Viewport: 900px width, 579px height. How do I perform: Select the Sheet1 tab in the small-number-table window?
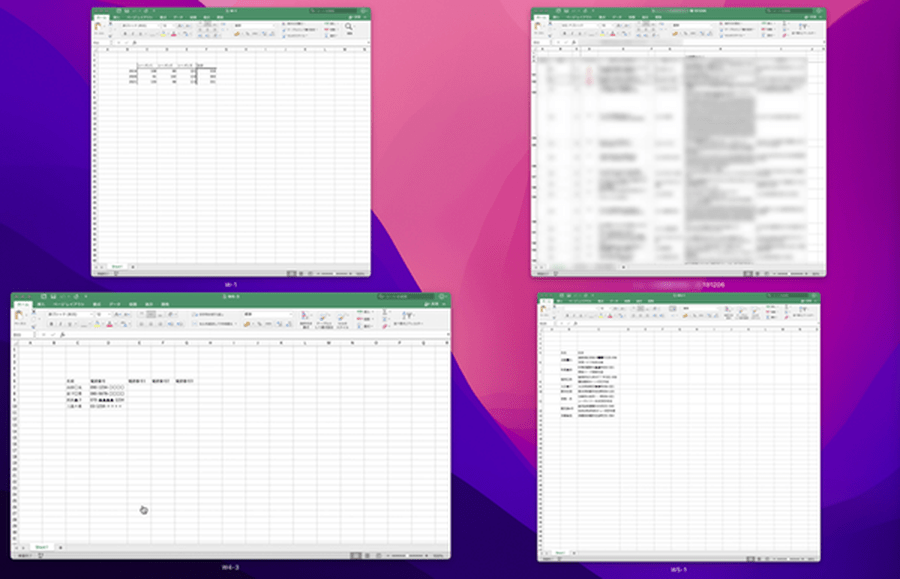pyautogui.click(x=117, y=266)
